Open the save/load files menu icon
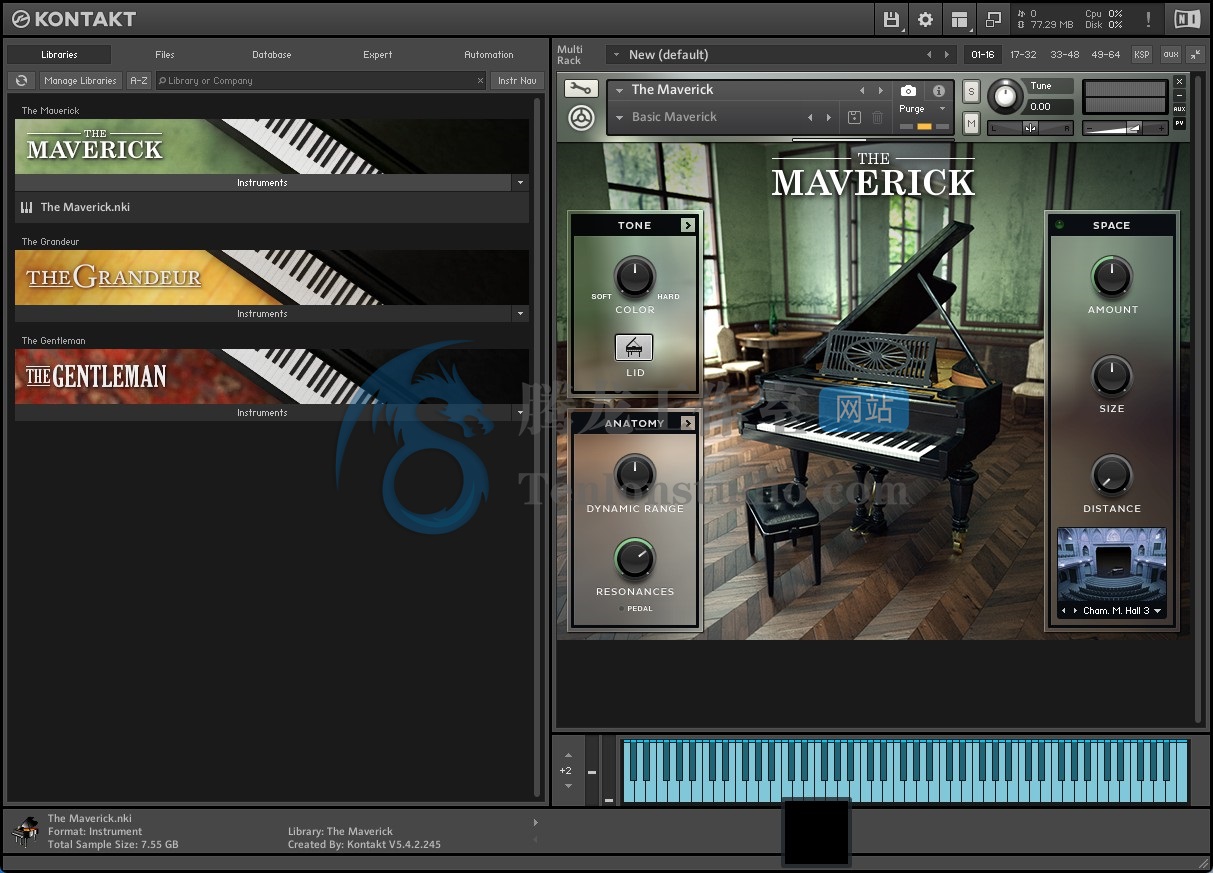Screen dimensions: 1213x873 [891, 19]
